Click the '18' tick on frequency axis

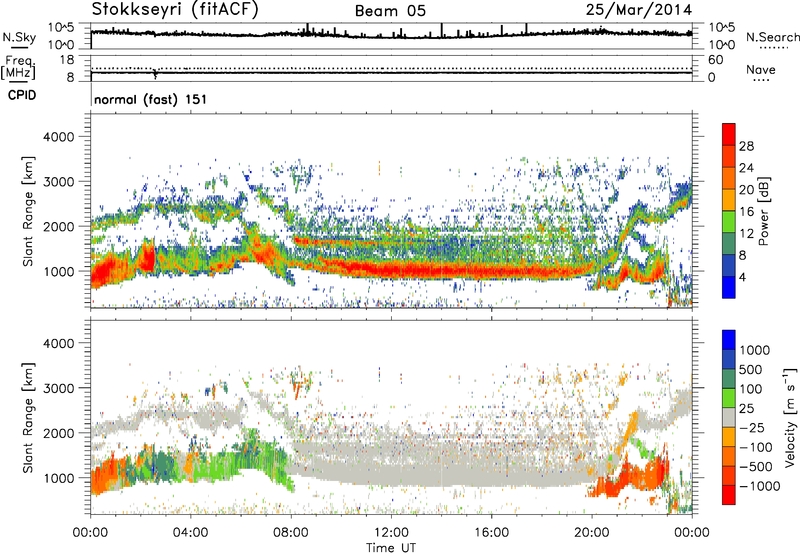pyautogui.click(x=67, y=60)
